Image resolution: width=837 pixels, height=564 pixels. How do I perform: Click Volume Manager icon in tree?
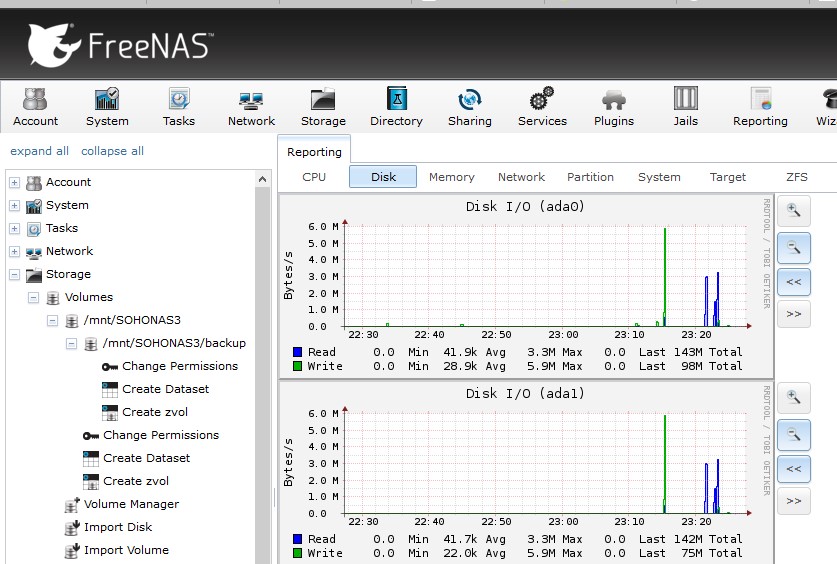pos(72,504)
